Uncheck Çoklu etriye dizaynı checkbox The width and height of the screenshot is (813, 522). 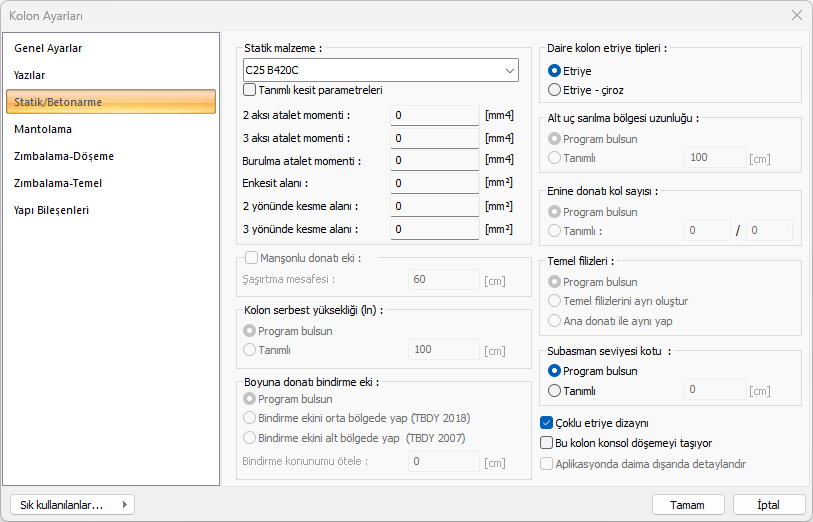[x=547, y=423]
